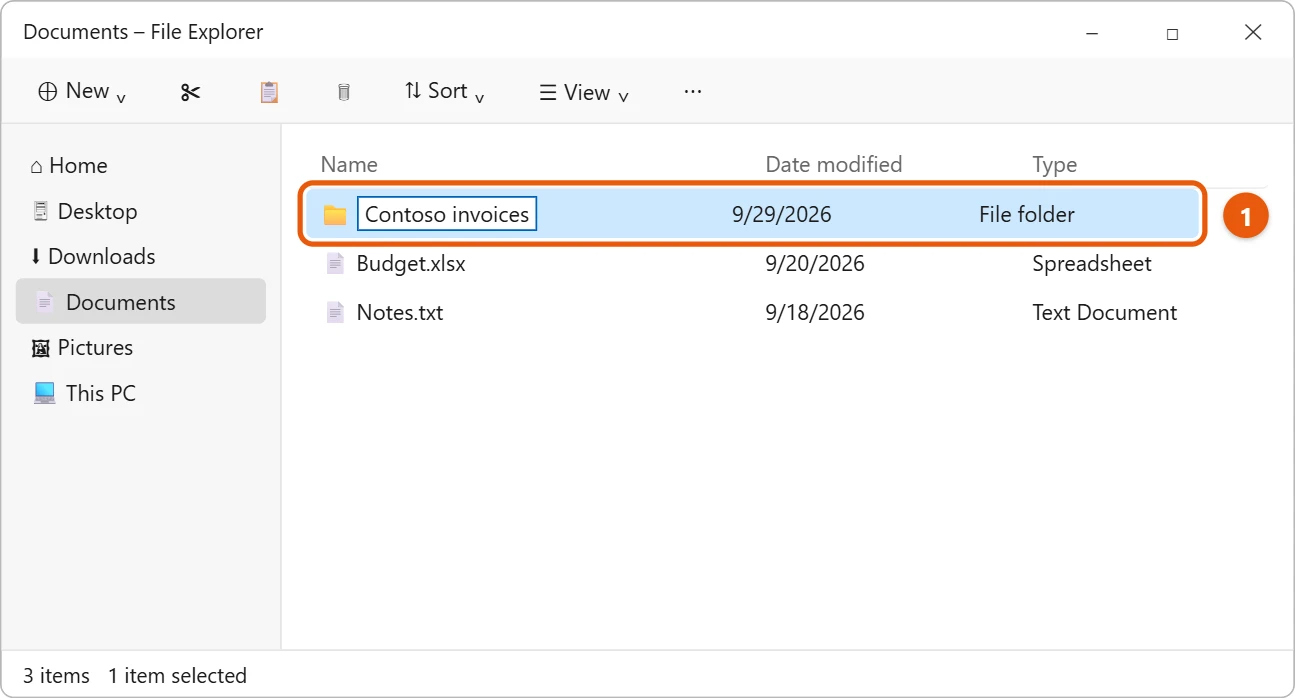Image resolution: width=1295 pixels, height=698 pixels.
Task: Select the Budget.xlsx file name
Action: click(x=411, y=264)
